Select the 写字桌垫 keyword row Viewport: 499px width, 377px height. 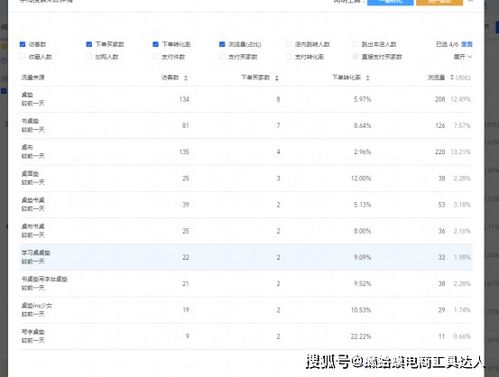(246, 336)
